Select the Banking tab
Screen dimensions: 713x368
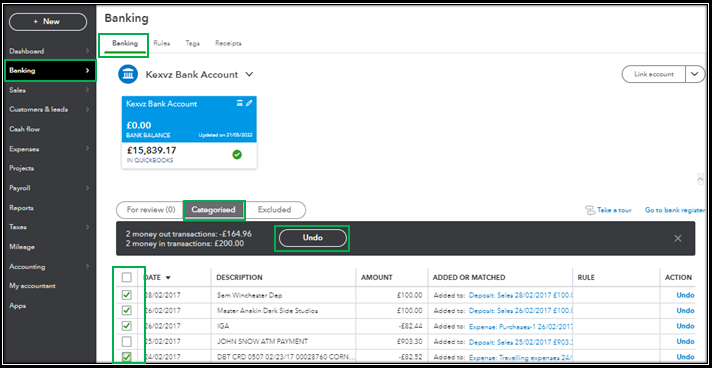pyautogui.click(x=125, y=43)
